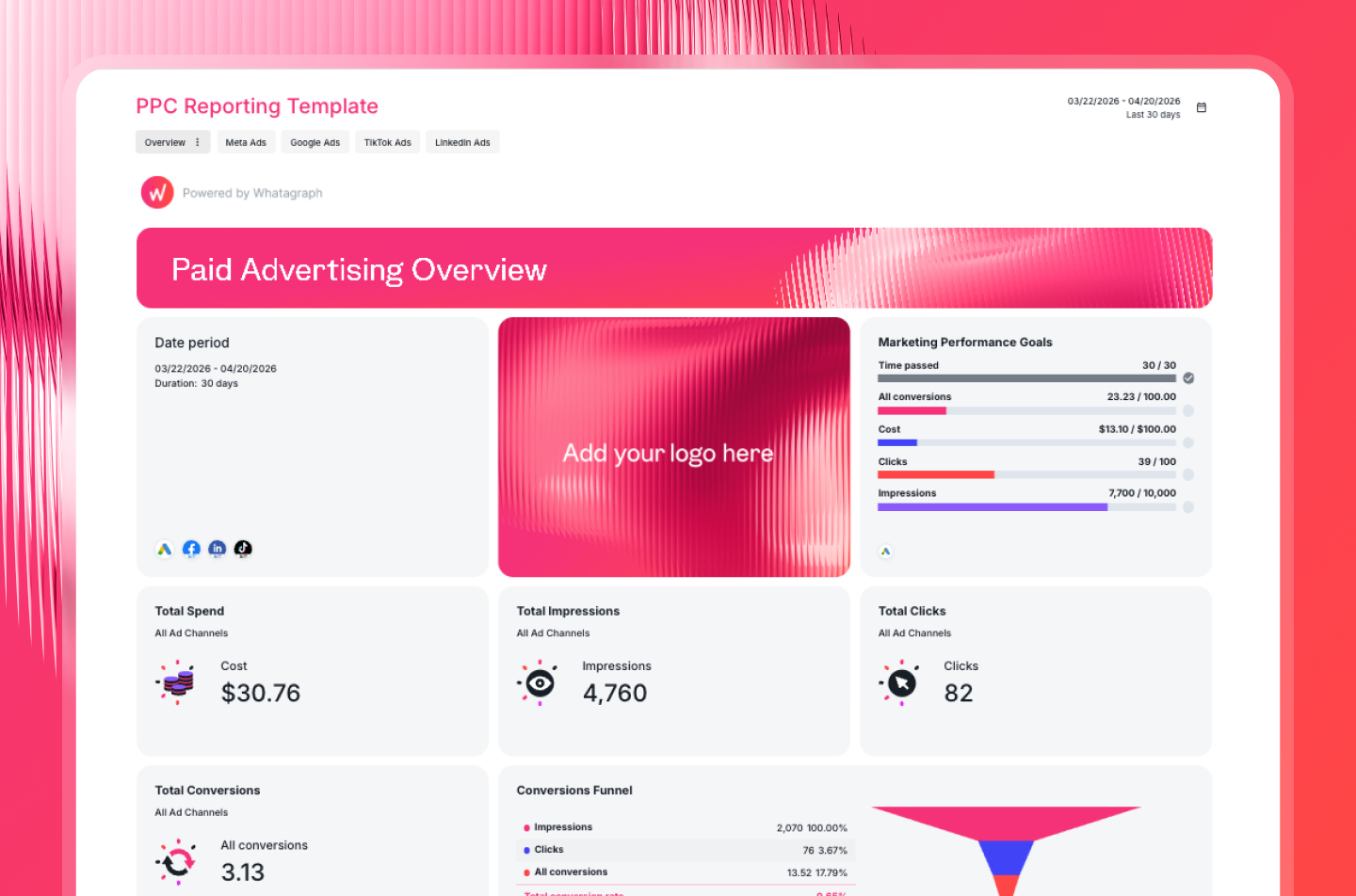Open the Overview tab options menu
1356x896 pixels.
197,142
